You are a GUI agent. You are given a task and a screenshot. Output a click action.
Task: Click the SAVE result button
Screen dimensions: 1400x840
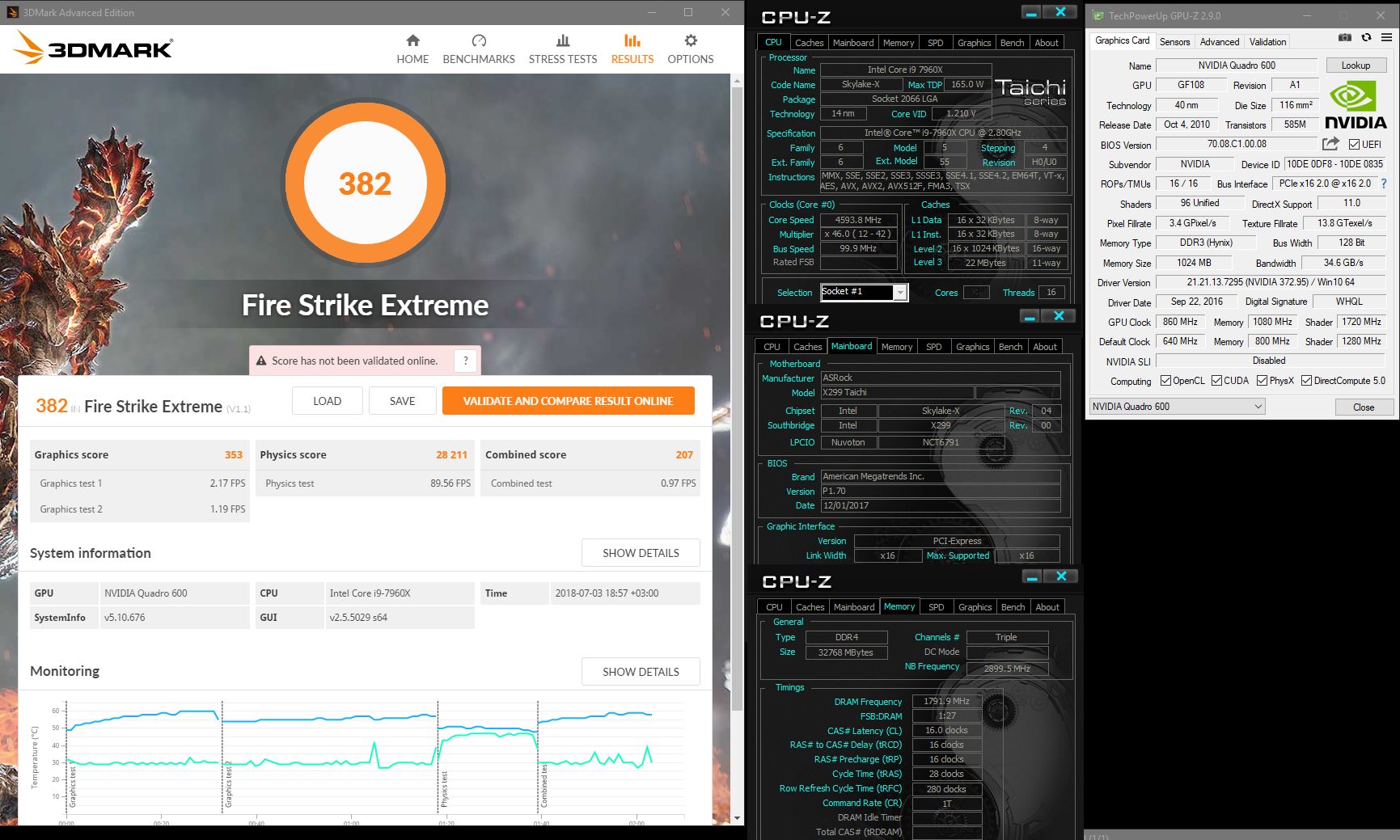(x=402, y=401)
